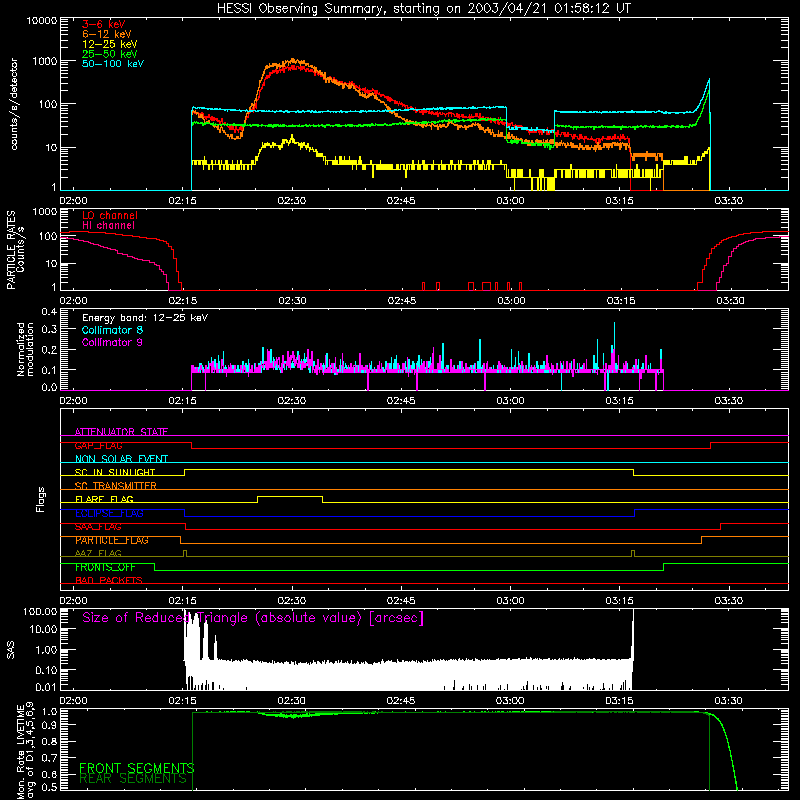The image size is (800, 800).
Task: Select the 25-50 keV legend label
Action: 110,54
